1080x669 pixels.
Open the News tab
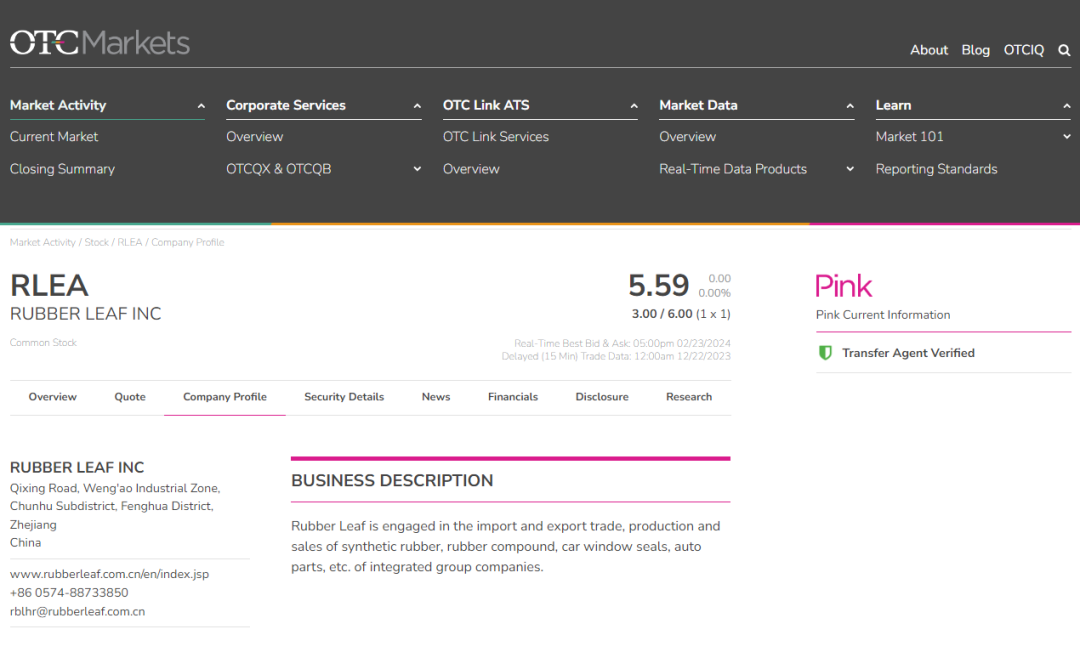coord(436,397)
